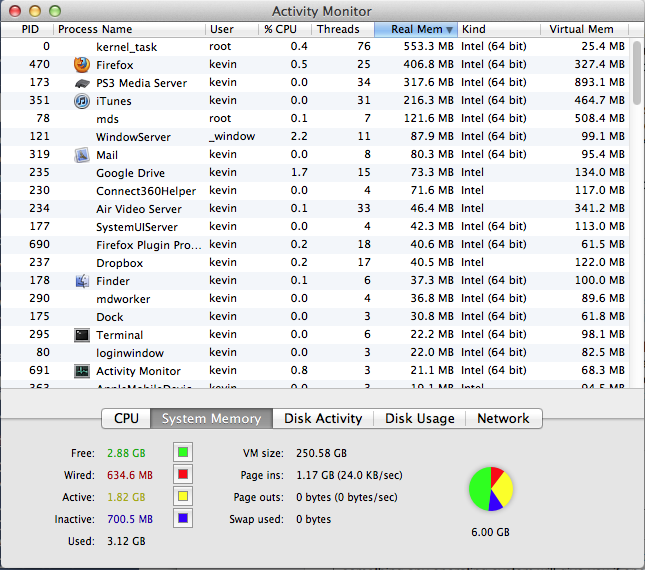
Task: Select the Google Drive process row
Action: tap(315, 173)
